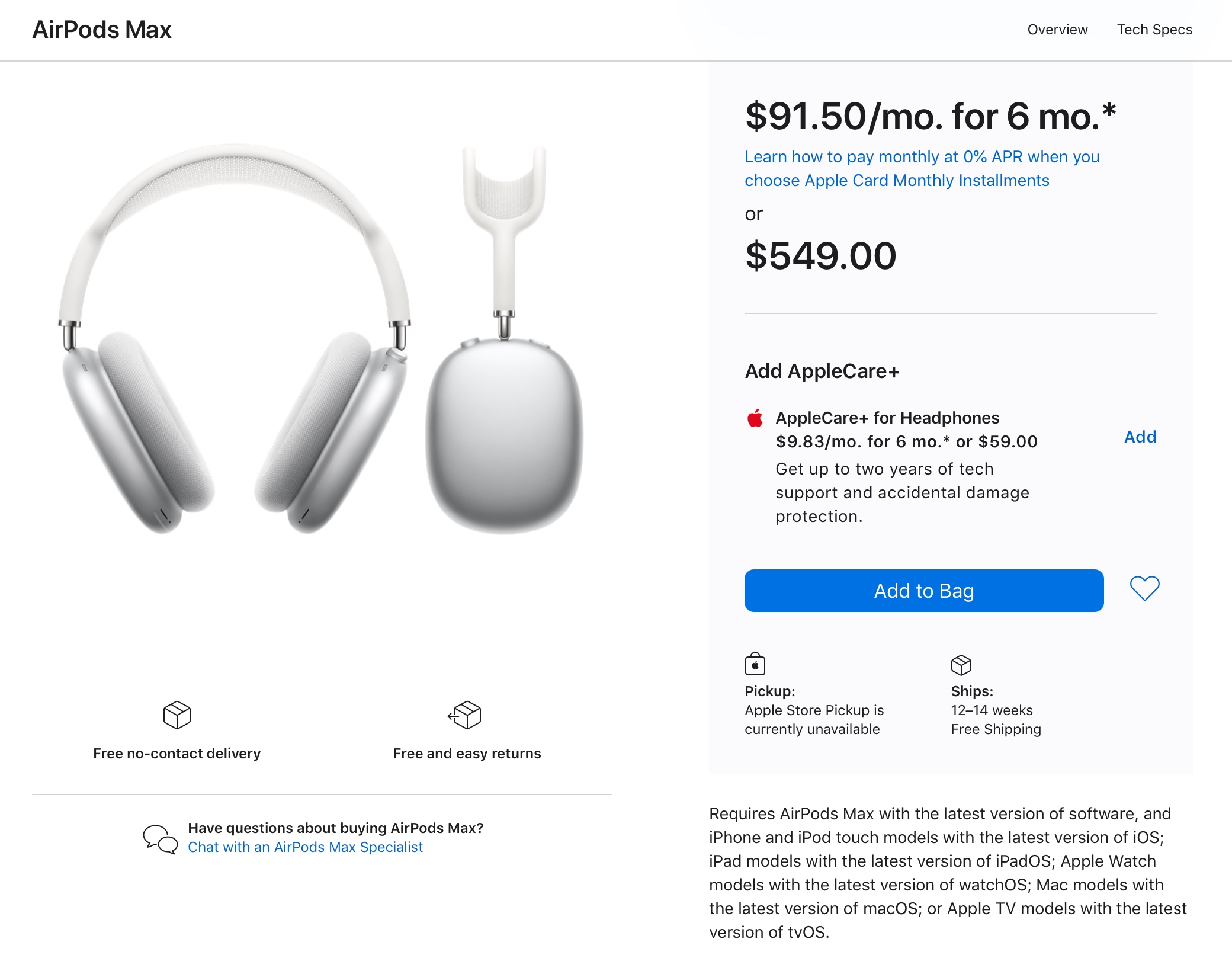
Task: Click the heart favorite icon
Action: (1144, 589)
